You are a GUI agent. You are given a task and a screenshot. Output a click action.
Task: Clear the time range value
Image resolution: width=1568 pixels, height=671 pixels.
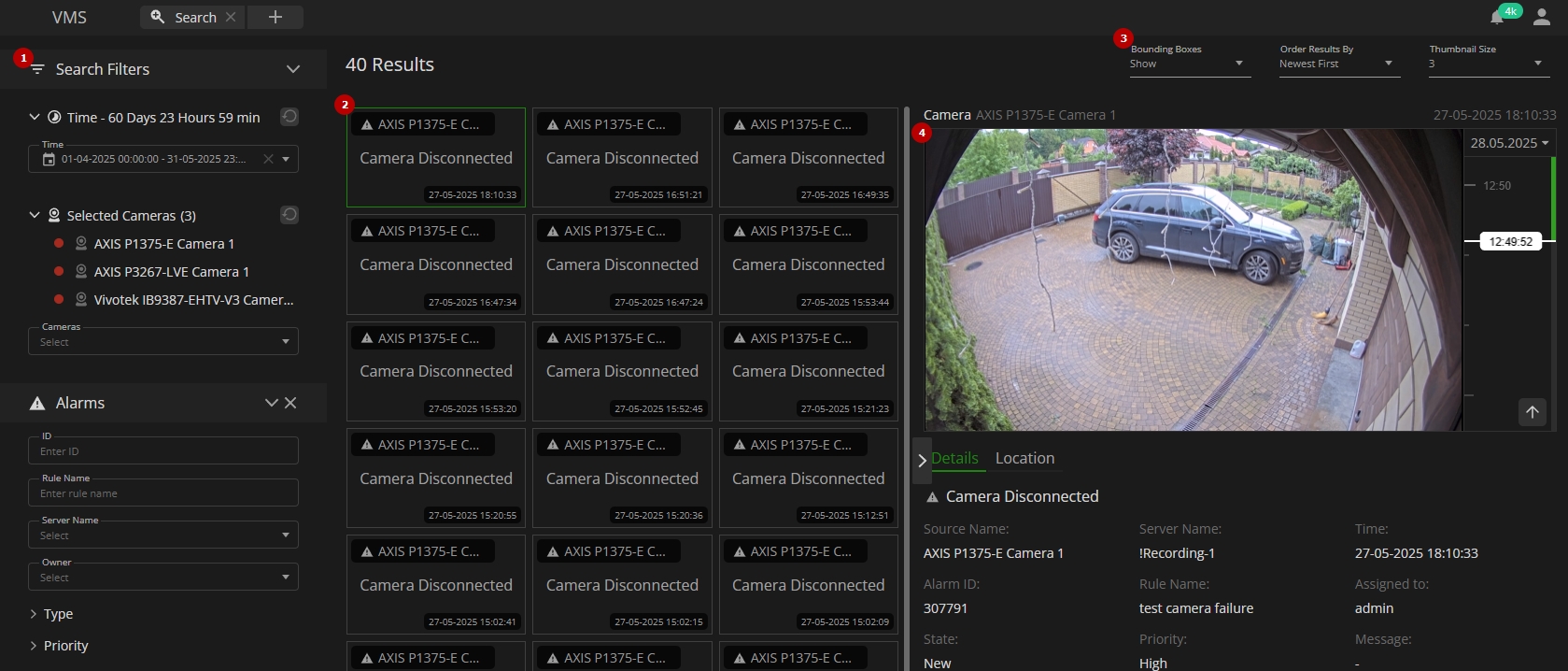coord(268,159)
